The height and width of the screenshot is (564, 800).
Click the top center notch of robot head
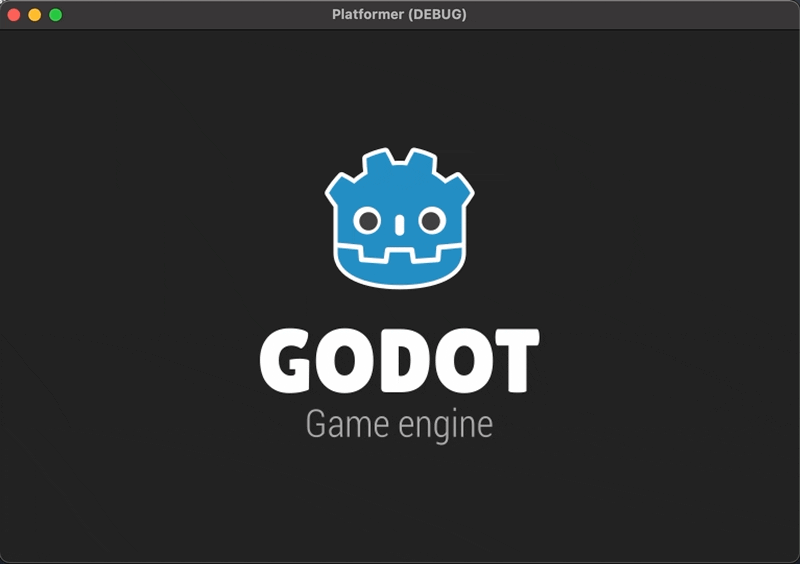(399, 160)
